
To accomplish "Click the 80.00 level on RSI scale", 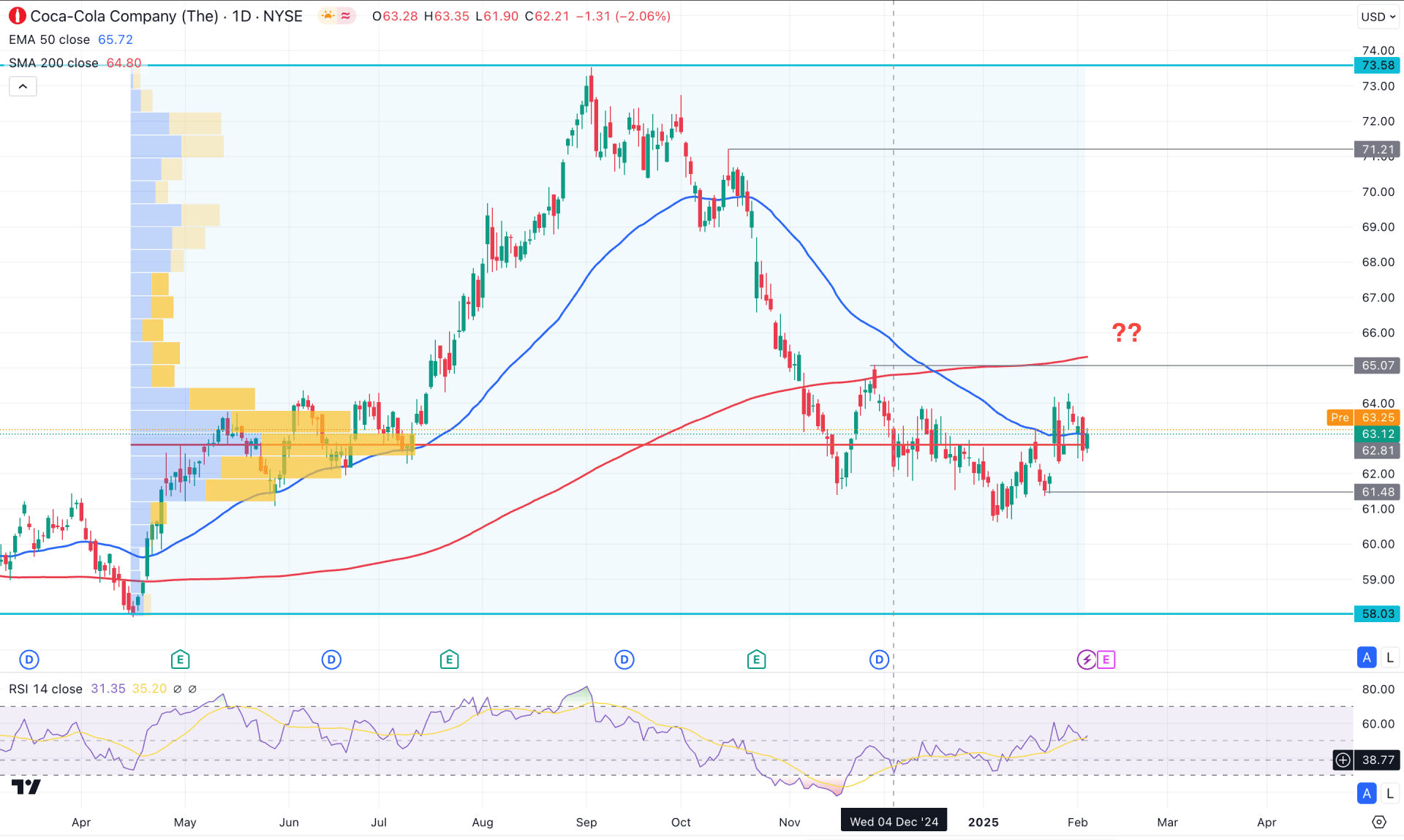I will (x=1378, y=689).
